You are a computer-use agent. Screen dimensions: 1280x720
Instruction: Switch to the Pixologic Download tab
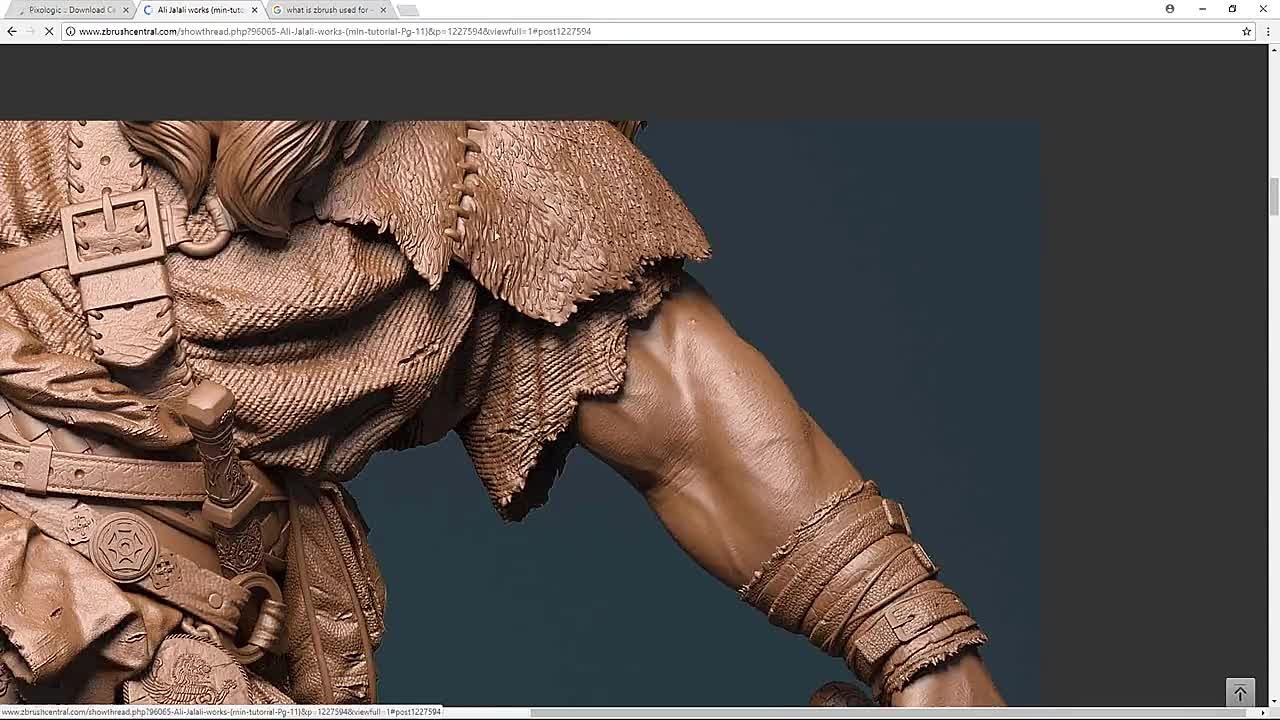(70, 10)
